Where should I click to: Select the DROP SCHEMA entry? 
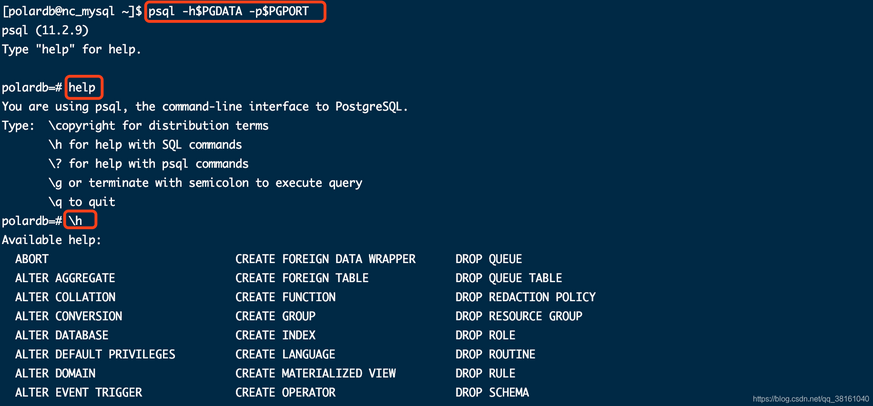(492, 392)
